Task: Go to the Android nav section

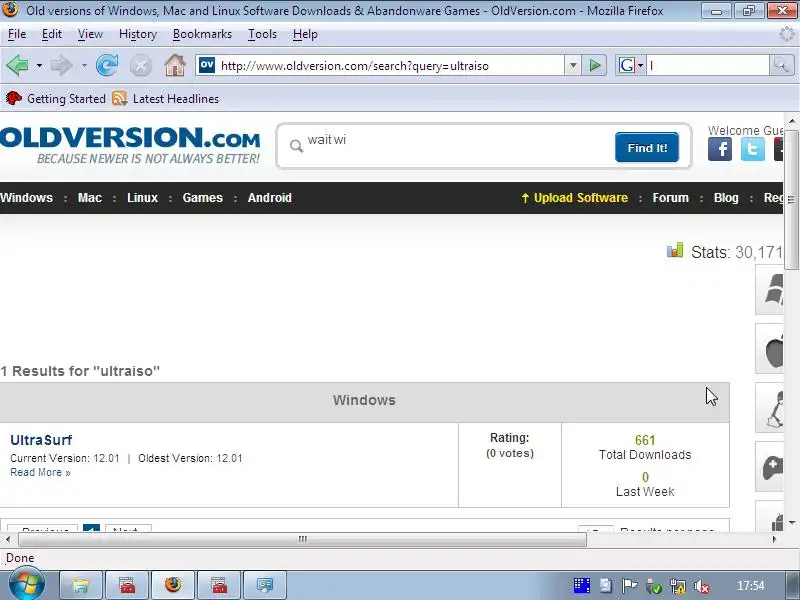Action: click(269, 198)
